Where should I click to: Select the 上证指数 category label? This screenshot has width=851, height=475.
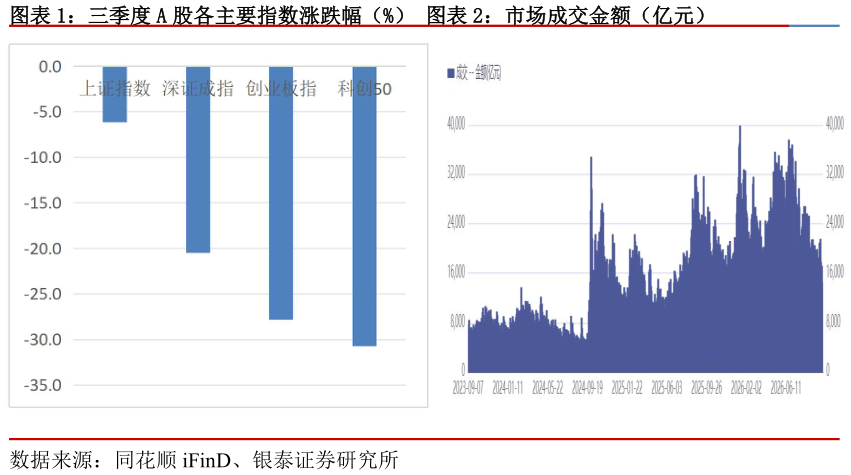tap(115, 88)
